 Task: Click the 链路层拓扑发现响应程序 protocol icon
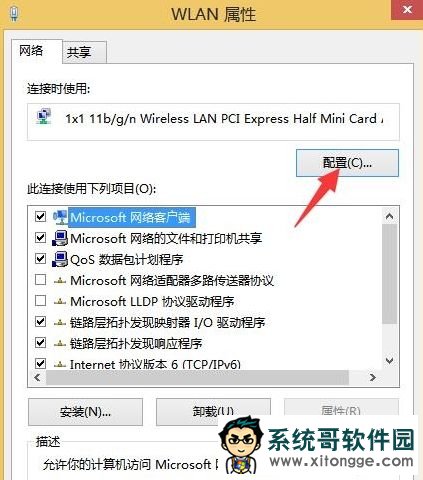[60, 343]
